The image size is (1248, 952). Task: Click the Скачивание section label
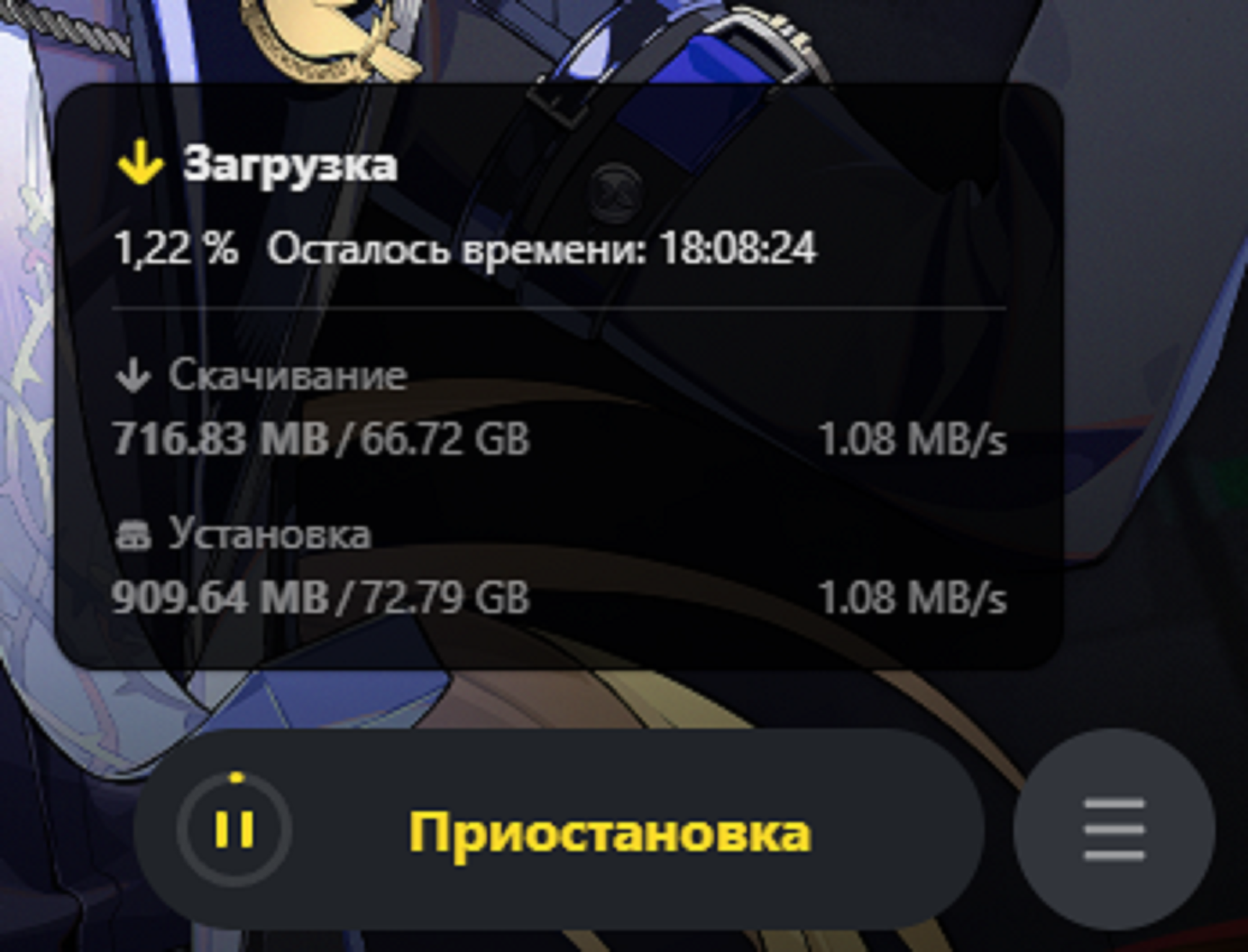tap(288, 376)
